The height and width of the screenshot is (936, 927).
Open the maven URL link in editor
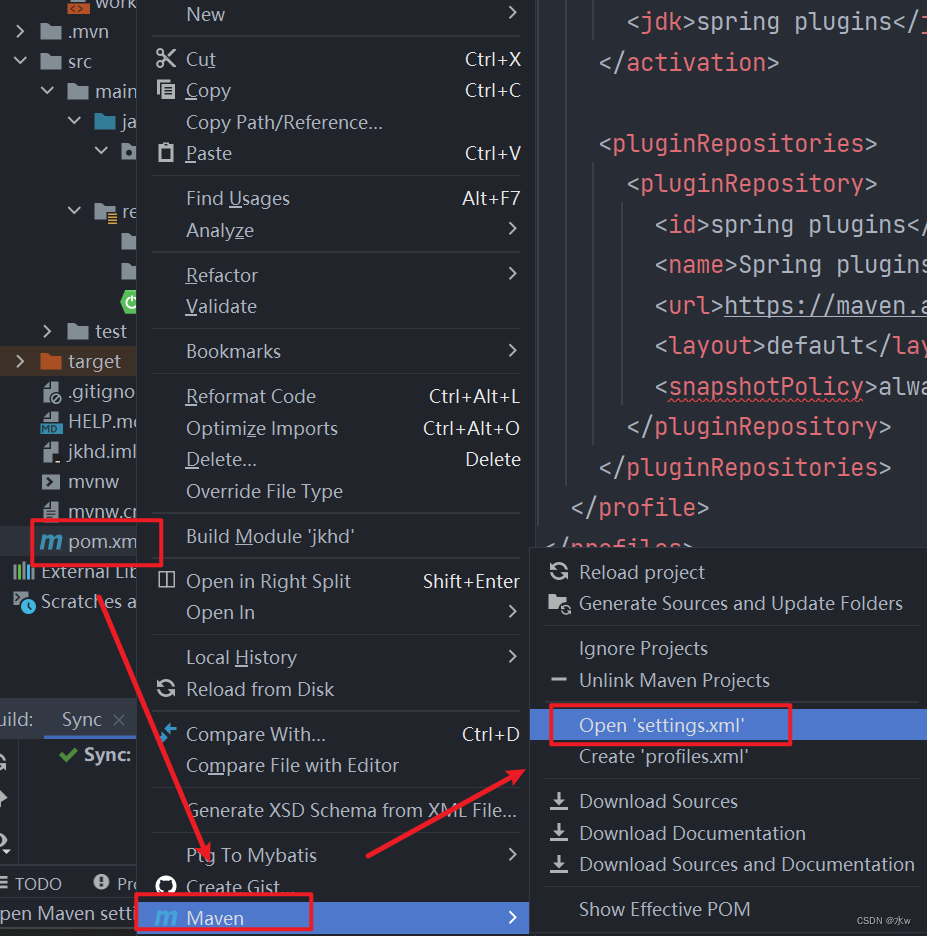tap(826, 306)
